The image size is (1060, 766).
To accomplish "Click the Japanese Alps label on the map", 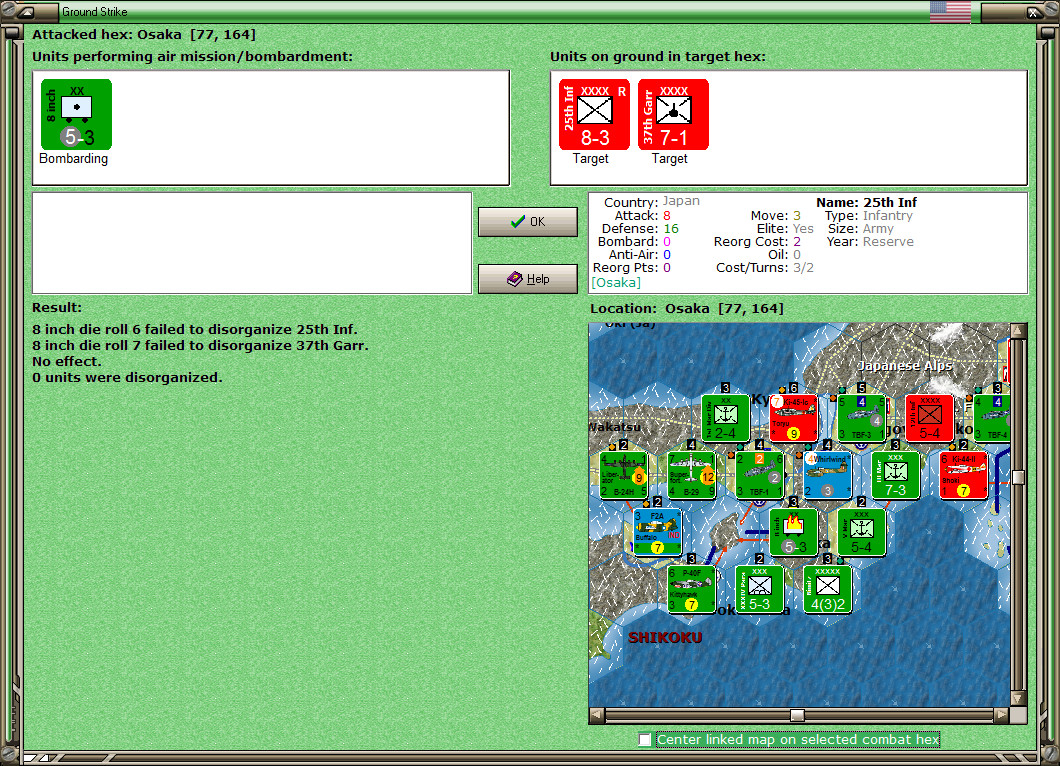I will click(905, 366).
